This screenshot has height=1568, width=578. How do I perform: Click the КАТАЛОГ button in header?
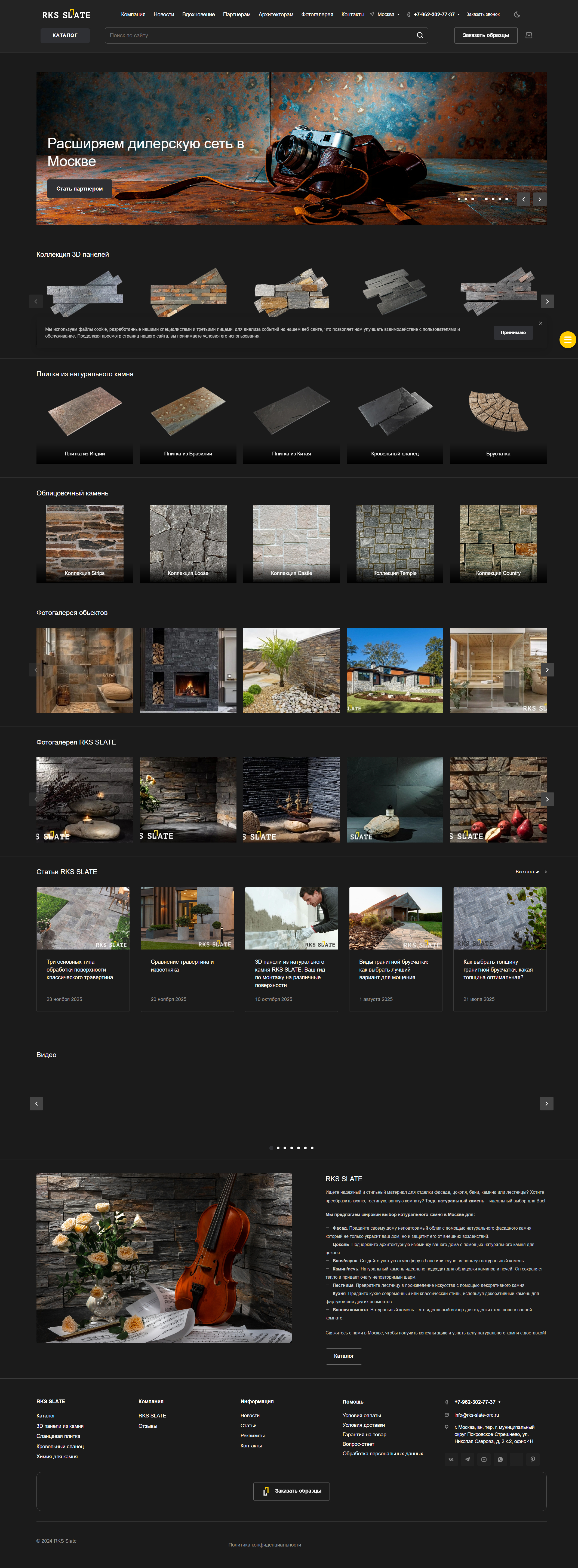tap(65, 35)
